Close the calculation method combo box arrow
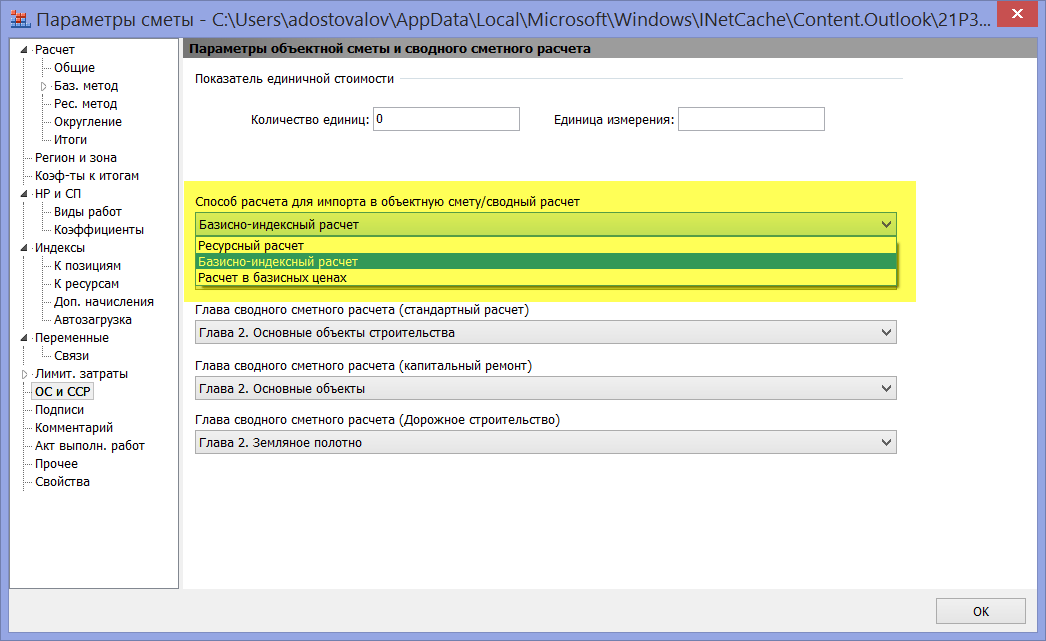 click(885, 225)
